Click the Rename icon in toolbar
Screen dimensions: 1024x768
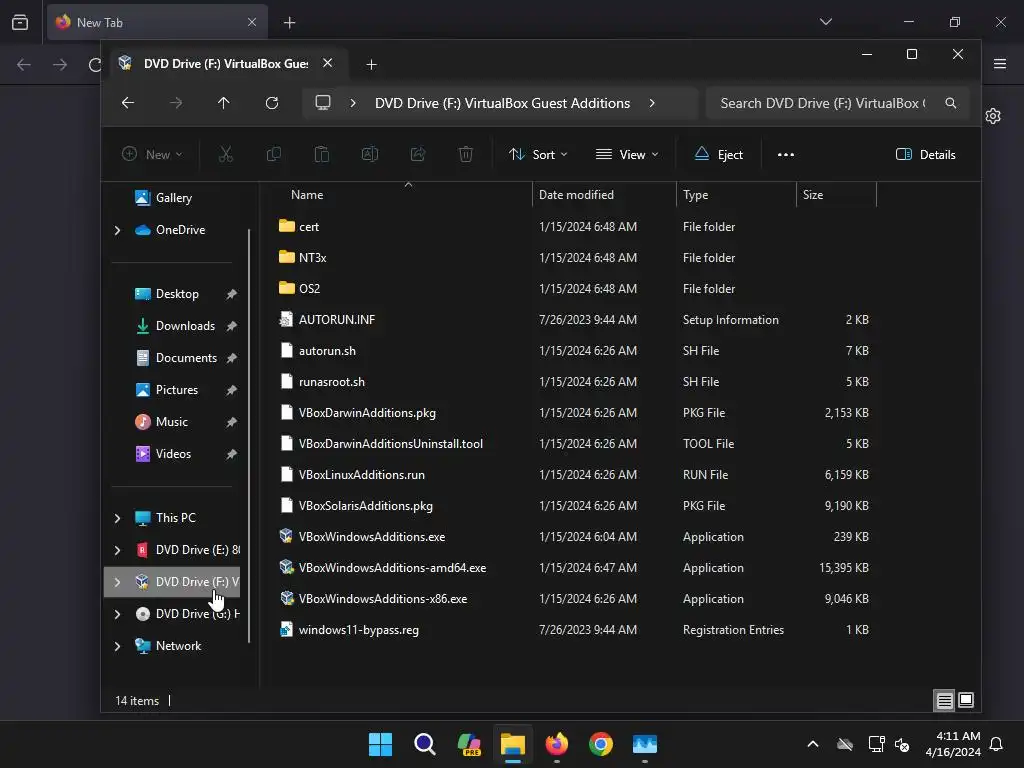pos(370,154)
